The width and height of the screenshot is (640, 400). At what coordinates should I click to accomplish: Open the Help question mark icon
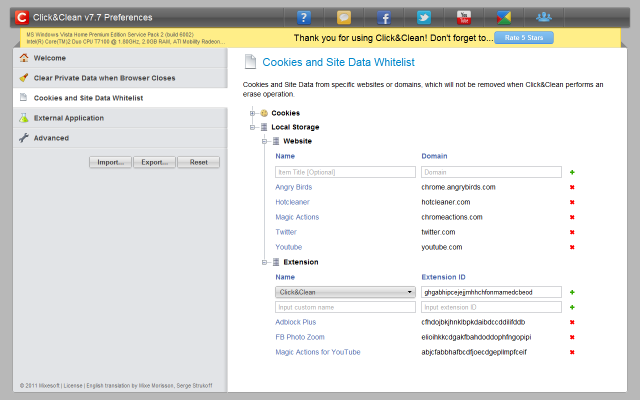click(x=304, y=18)
